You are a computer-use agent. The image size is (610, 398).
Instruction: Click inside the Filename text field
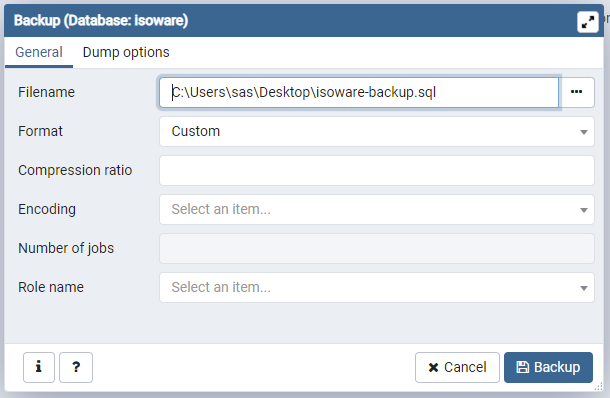tap(359, 92)
